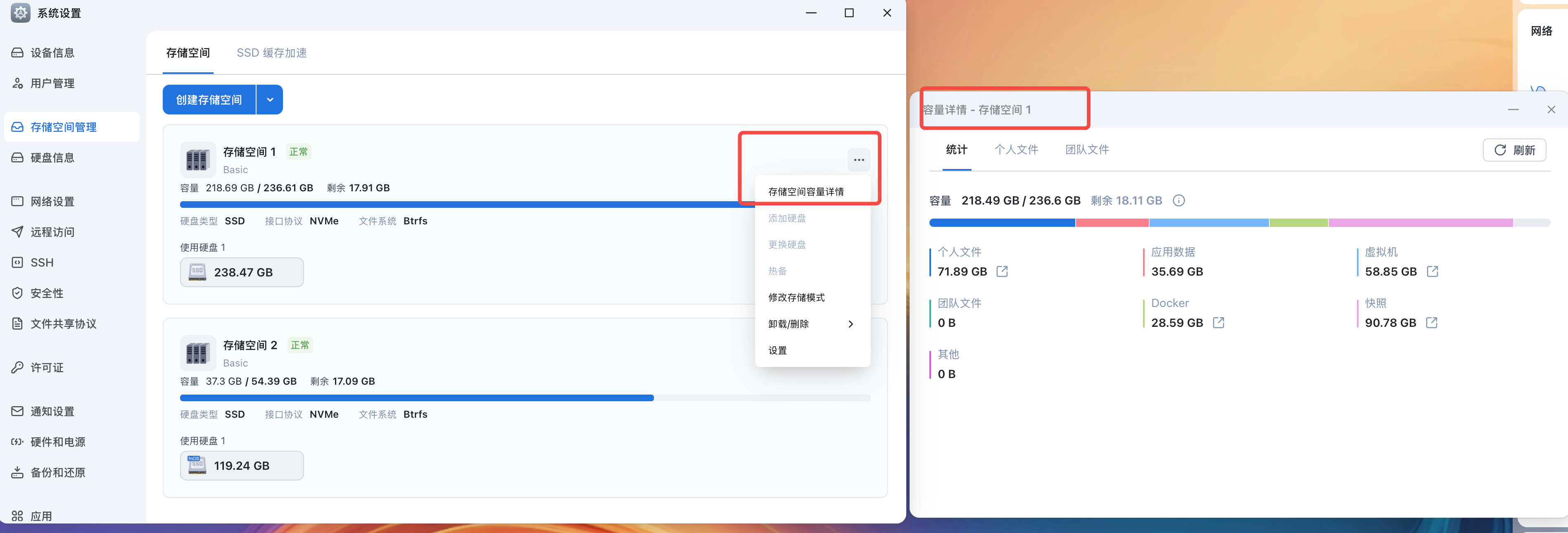The width and height of the screenshot is (1568, 533).
Task: Select 存储空间容量详情 from the context menu
Action: click(x=805, y=192)
